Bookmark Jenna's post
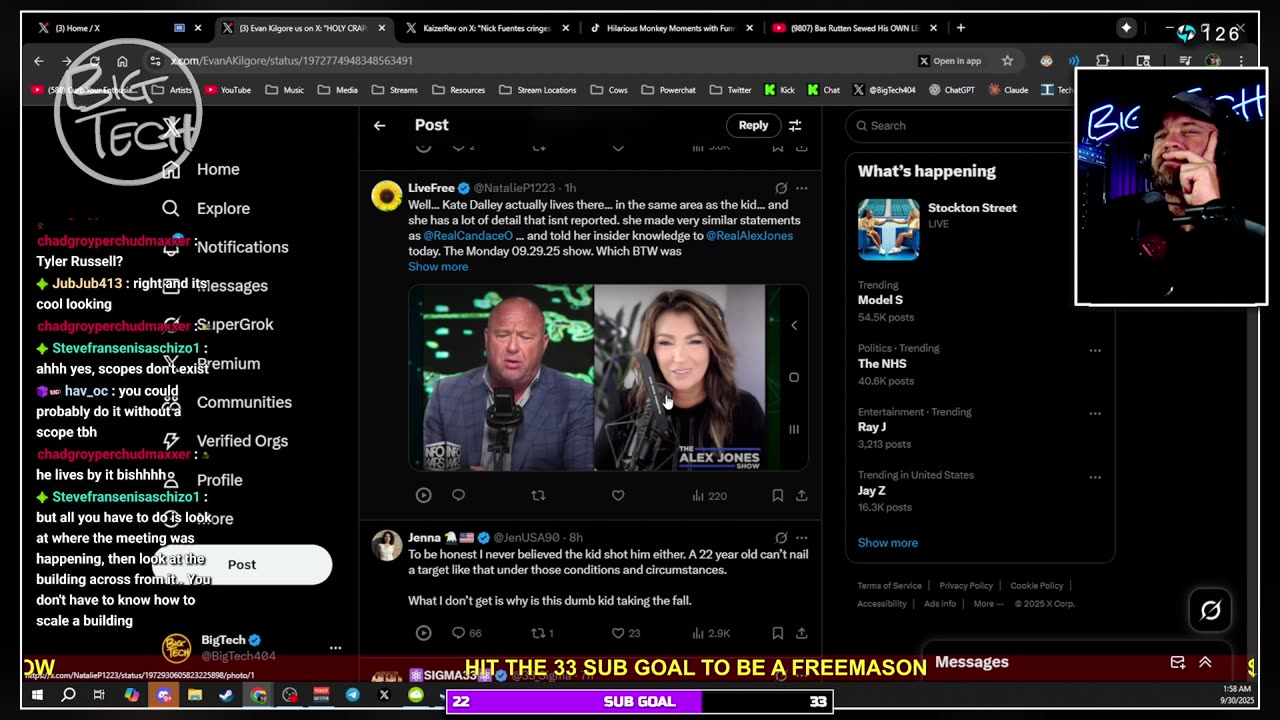The image size is (1280, 720). (x=777, y=633)
